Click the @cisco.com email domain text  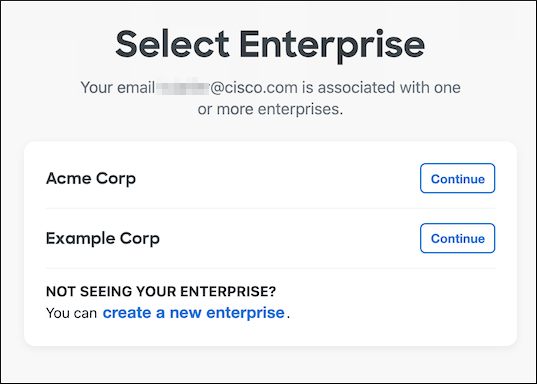(x=254, y=88)
